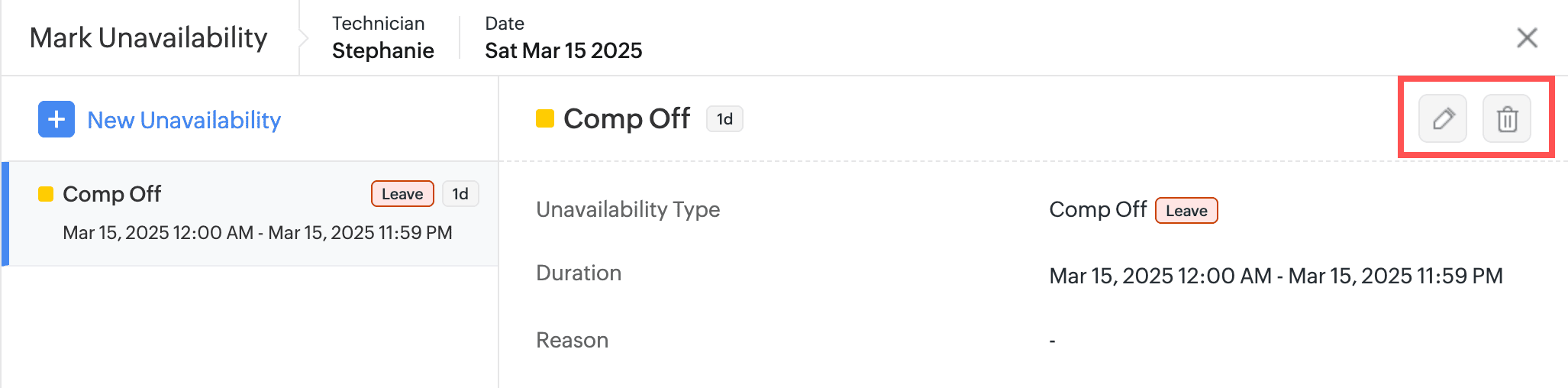The height and width of the screenshot is (388, 1568).
Task: Click the Unavailability Type label
Action: [x=628, y=209]
